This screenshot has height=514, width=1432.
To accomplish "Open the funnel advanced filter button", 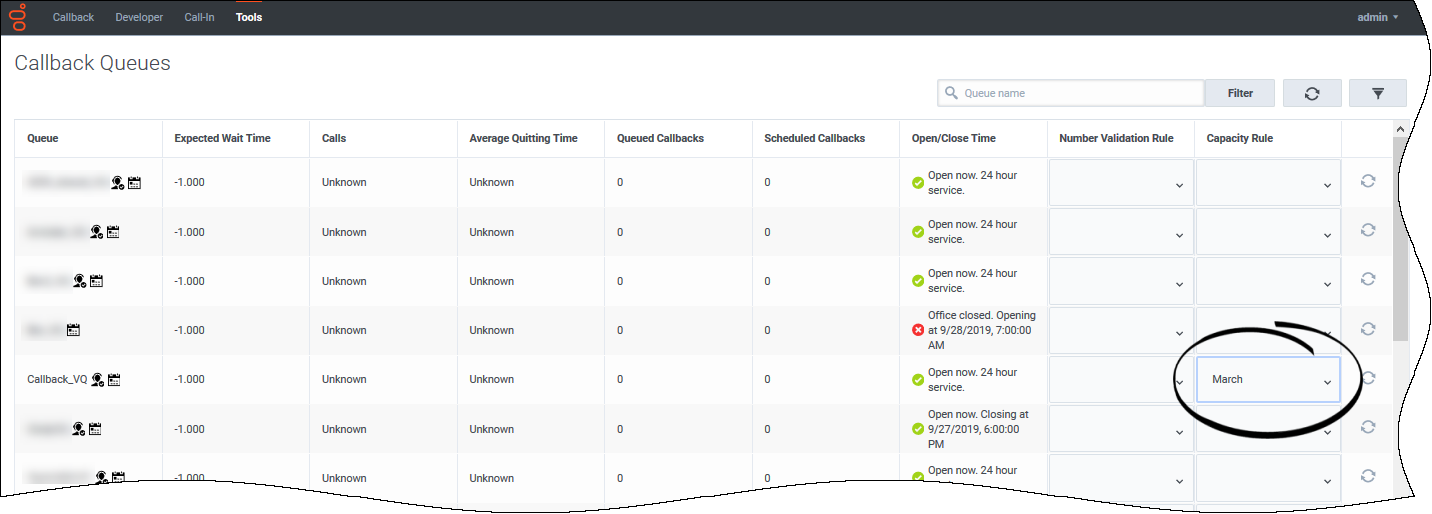I will point(1377,93).
